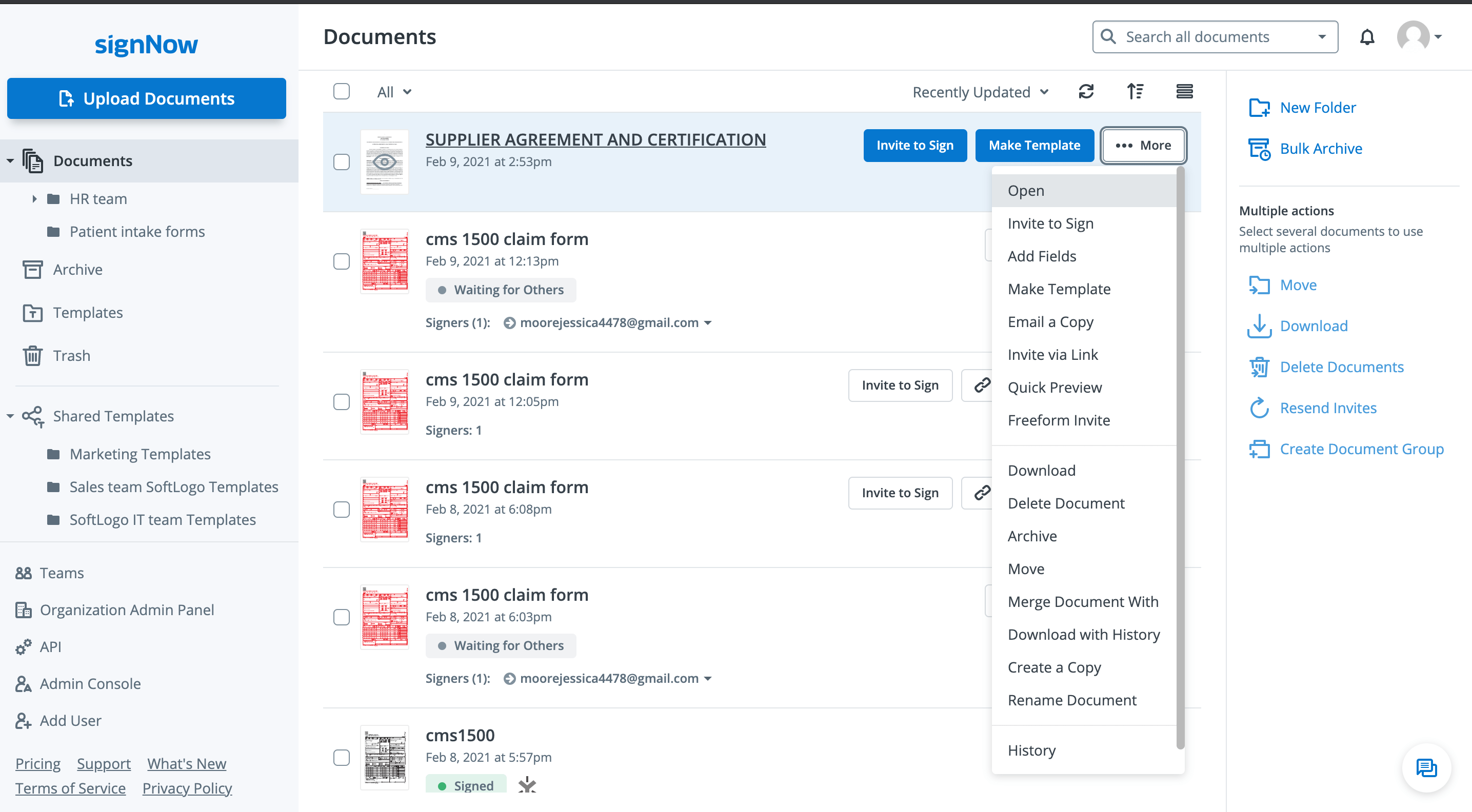Open the Privacy Policy link

coord(187,788)
